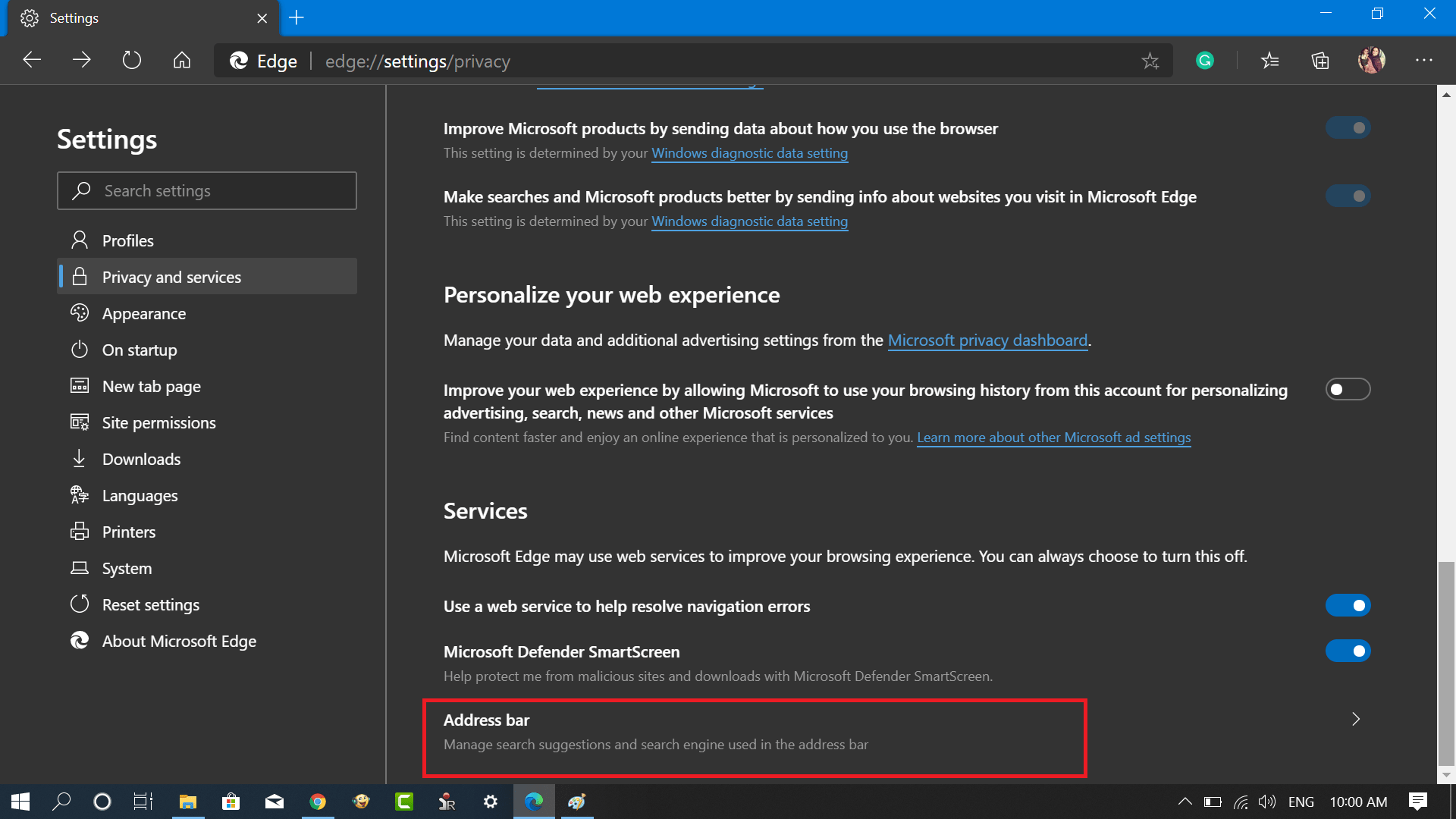Open File Explorer from taskbar
The height and width of the screenshot is (819, 1456).
[x=187, y=802]
